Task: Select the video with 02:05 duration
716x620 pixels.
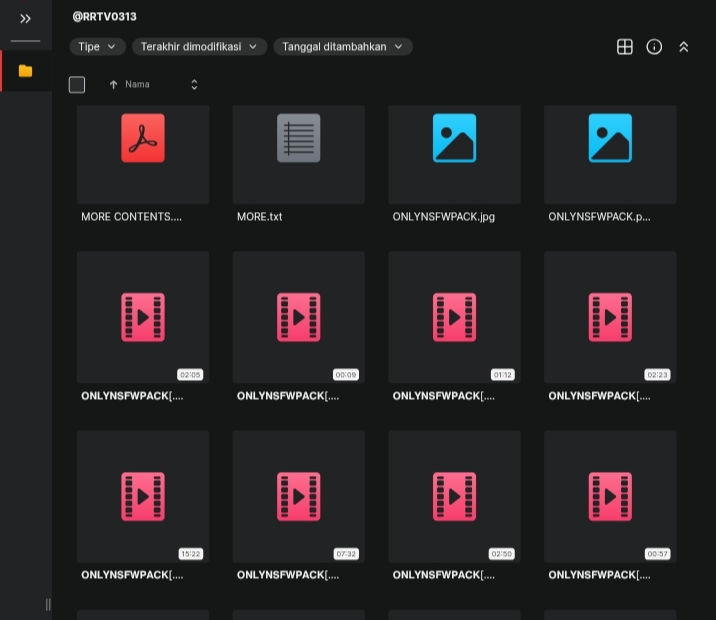Action: tap(143, 317)
